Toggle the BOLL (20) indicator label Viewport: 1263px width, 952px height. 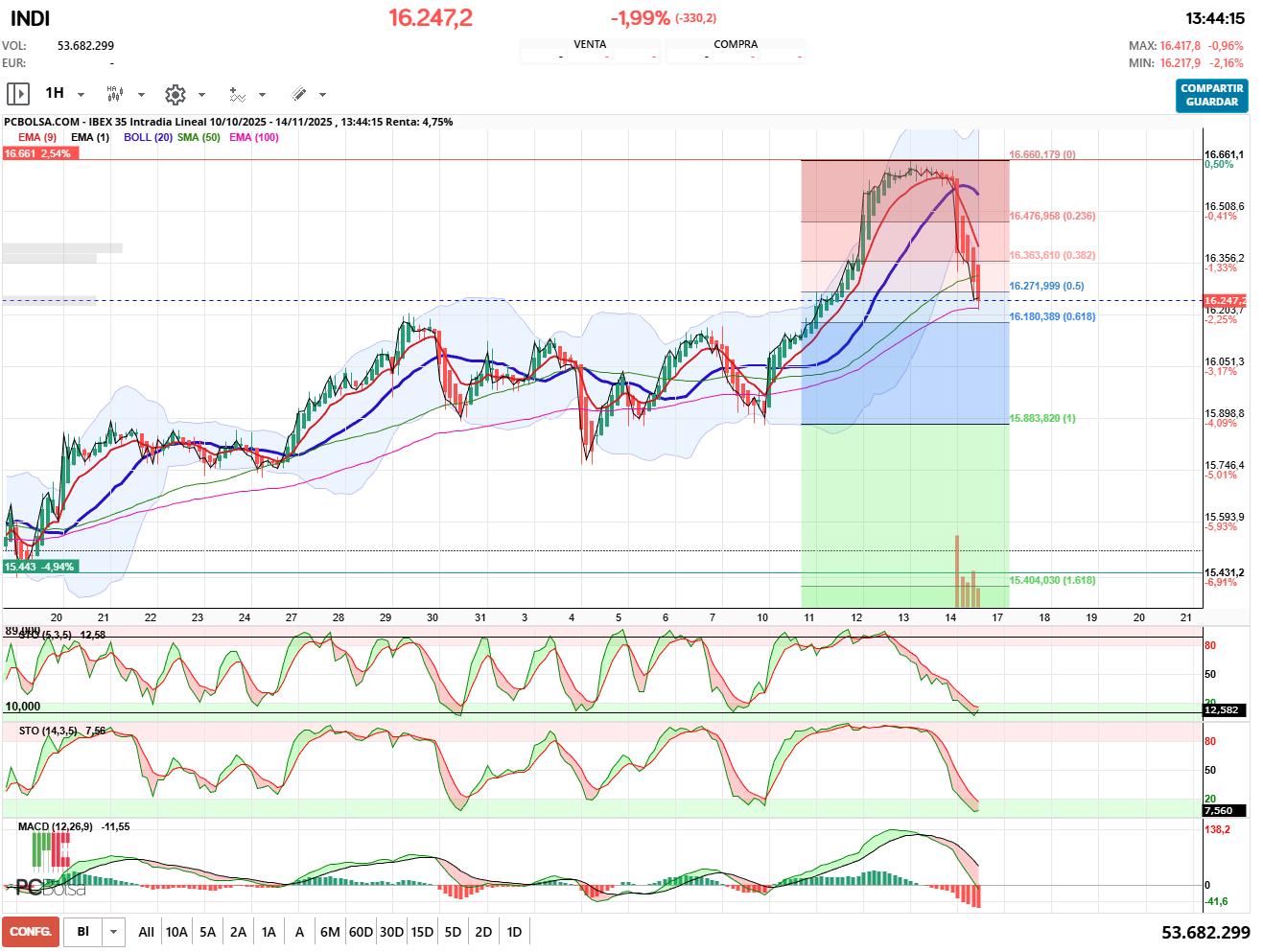pyautogui.click(x=148, y=137)
